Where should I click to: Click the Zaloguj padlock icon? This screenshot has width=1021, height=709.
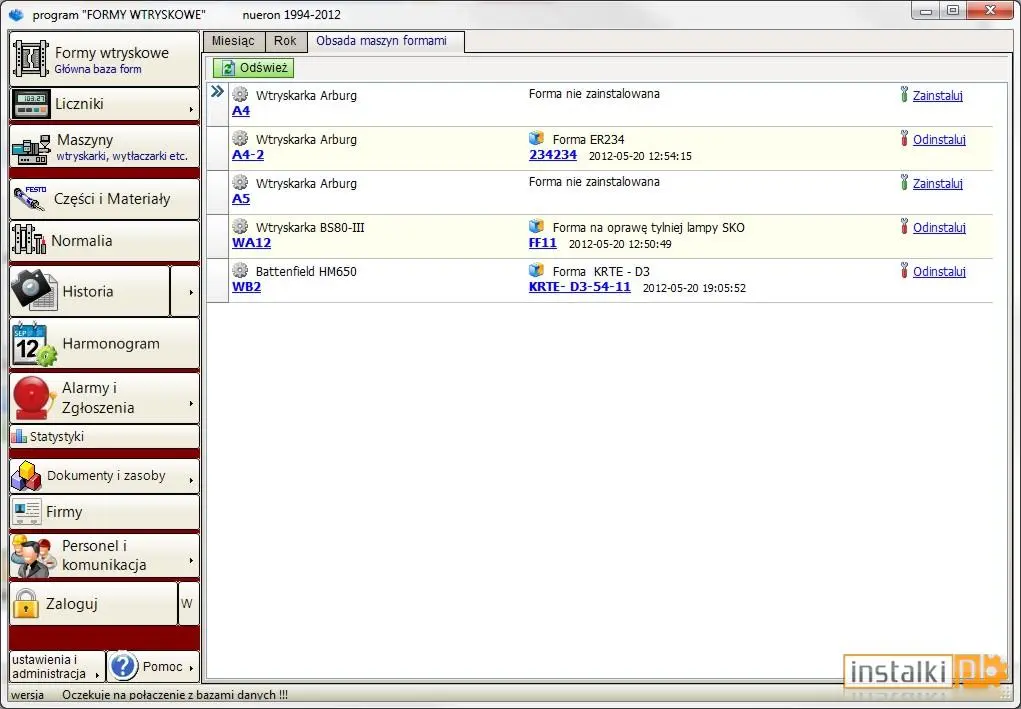[26, 604]
